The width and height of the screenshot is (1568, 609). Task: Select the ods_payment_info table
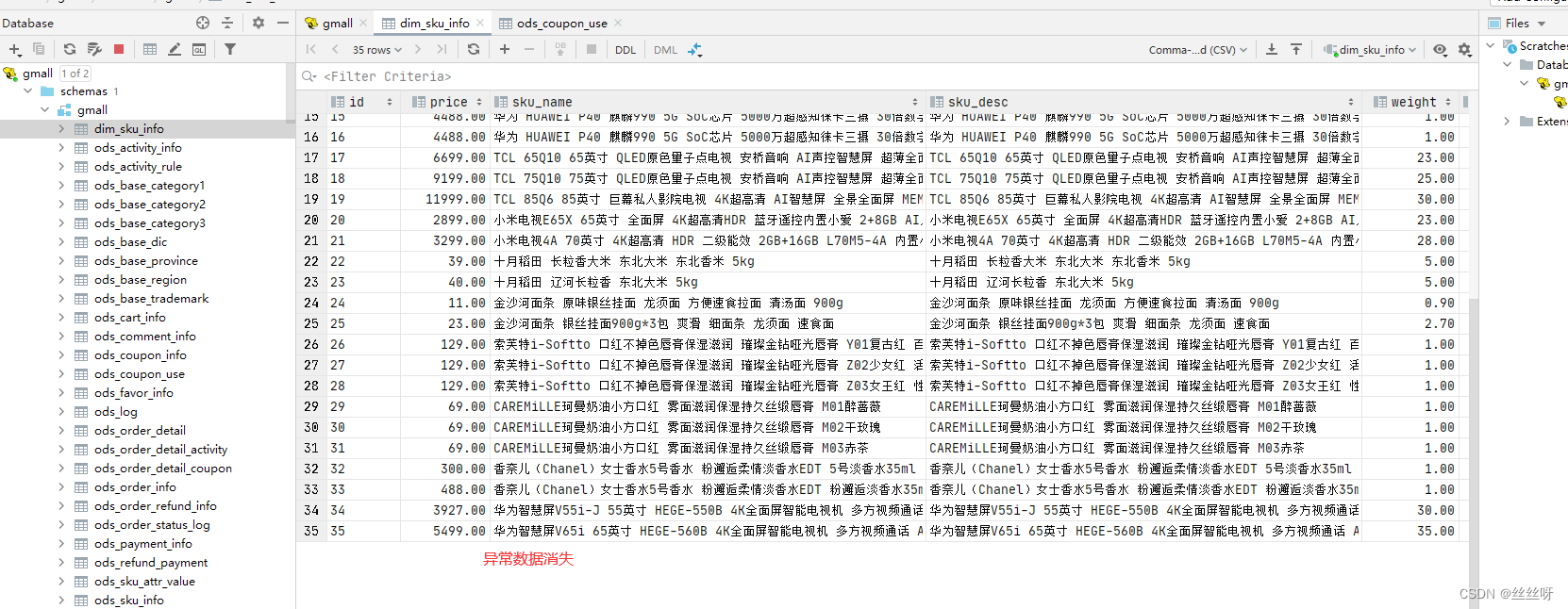click(142, 544)
